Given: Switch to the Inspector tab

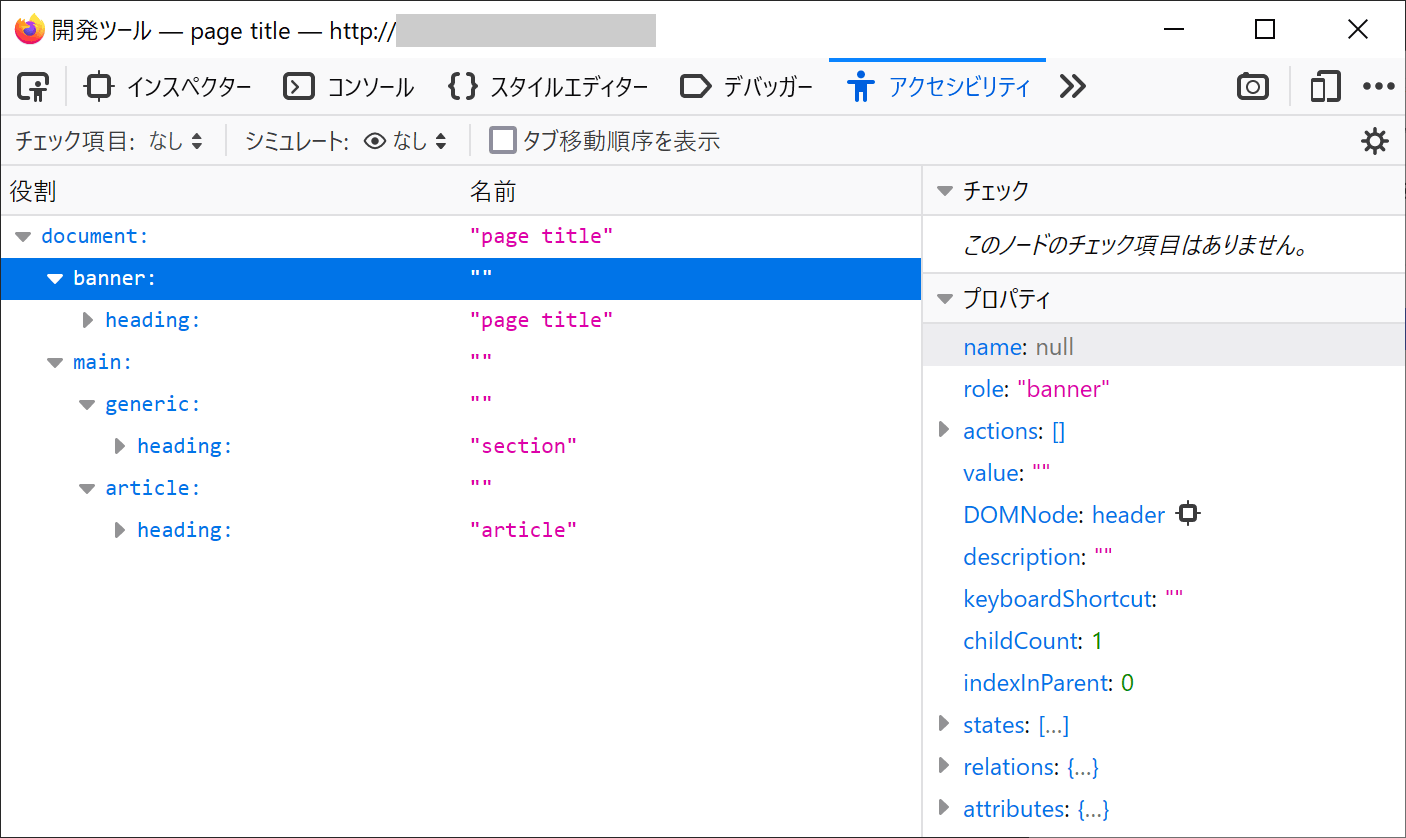Looking at the screenshot, I should [168, 88].
